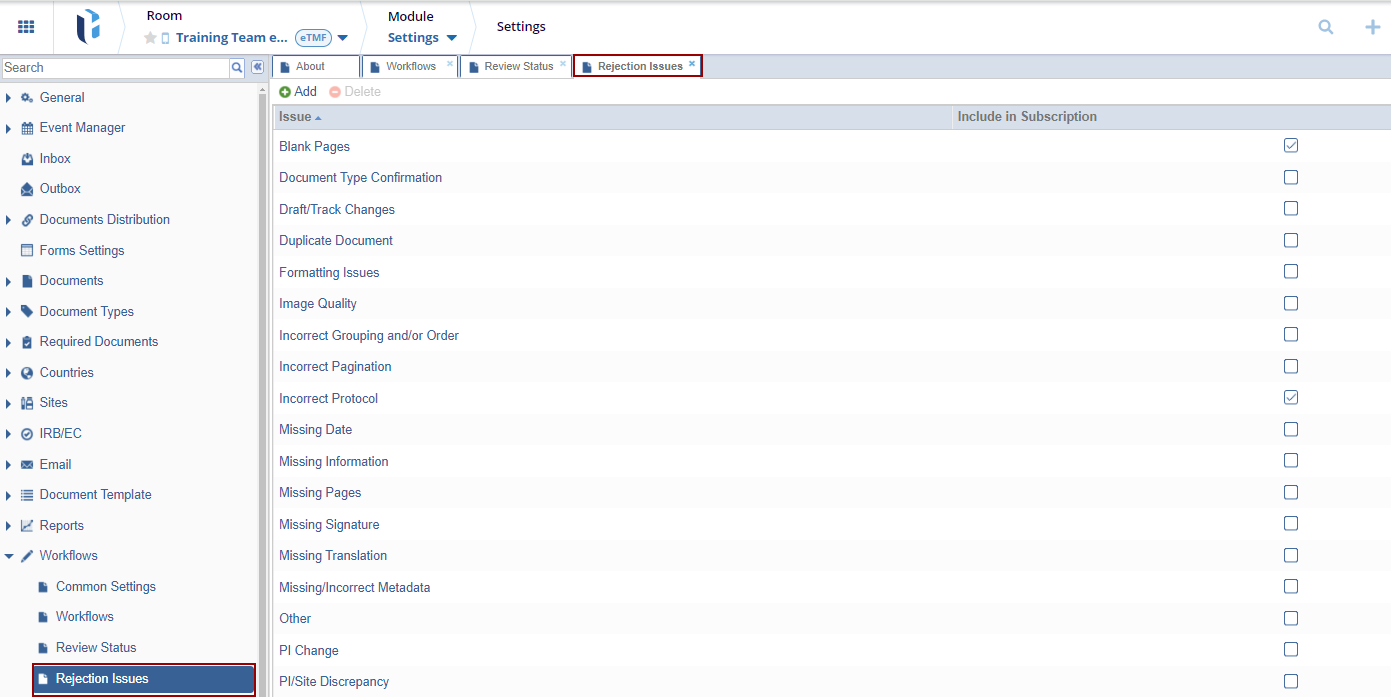
Task: Switch to the Review Status tab
Action: pyautogui.click(x=518, y=66)
